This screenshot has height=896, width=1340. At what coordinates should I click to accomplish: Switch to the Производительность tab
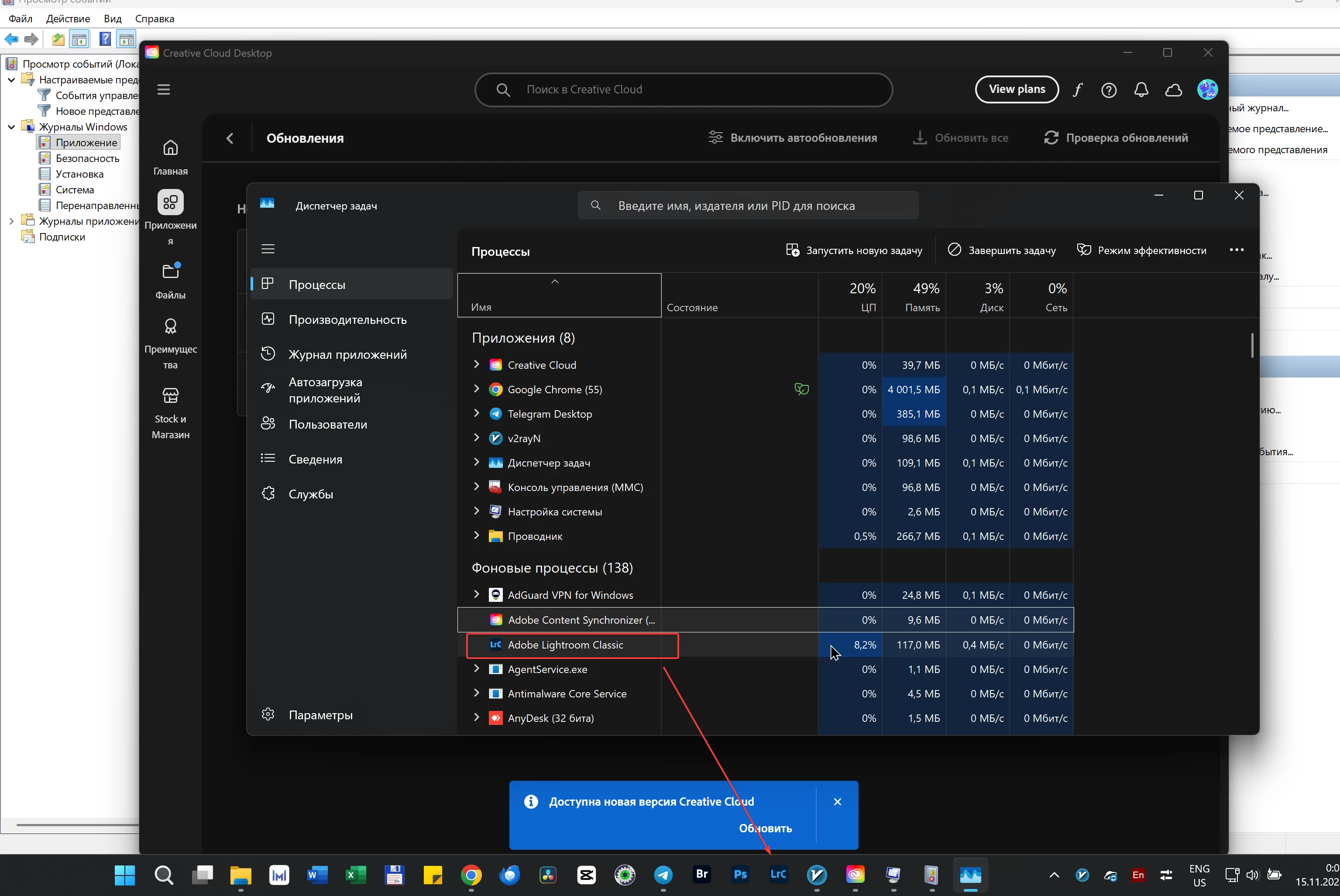click(347, 319)
